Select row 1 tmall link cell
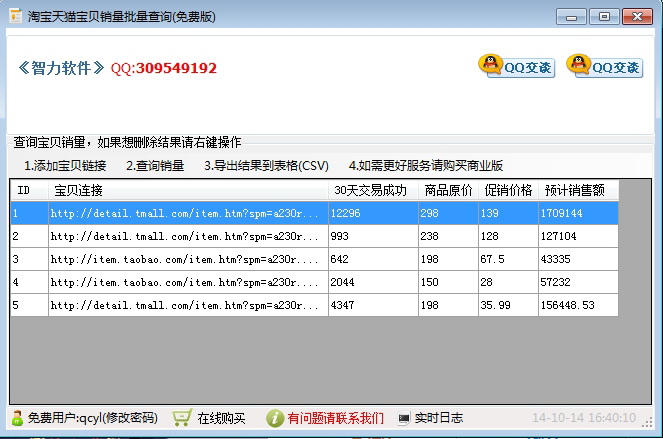Screen dimensions: 663x439 (188, 213)
